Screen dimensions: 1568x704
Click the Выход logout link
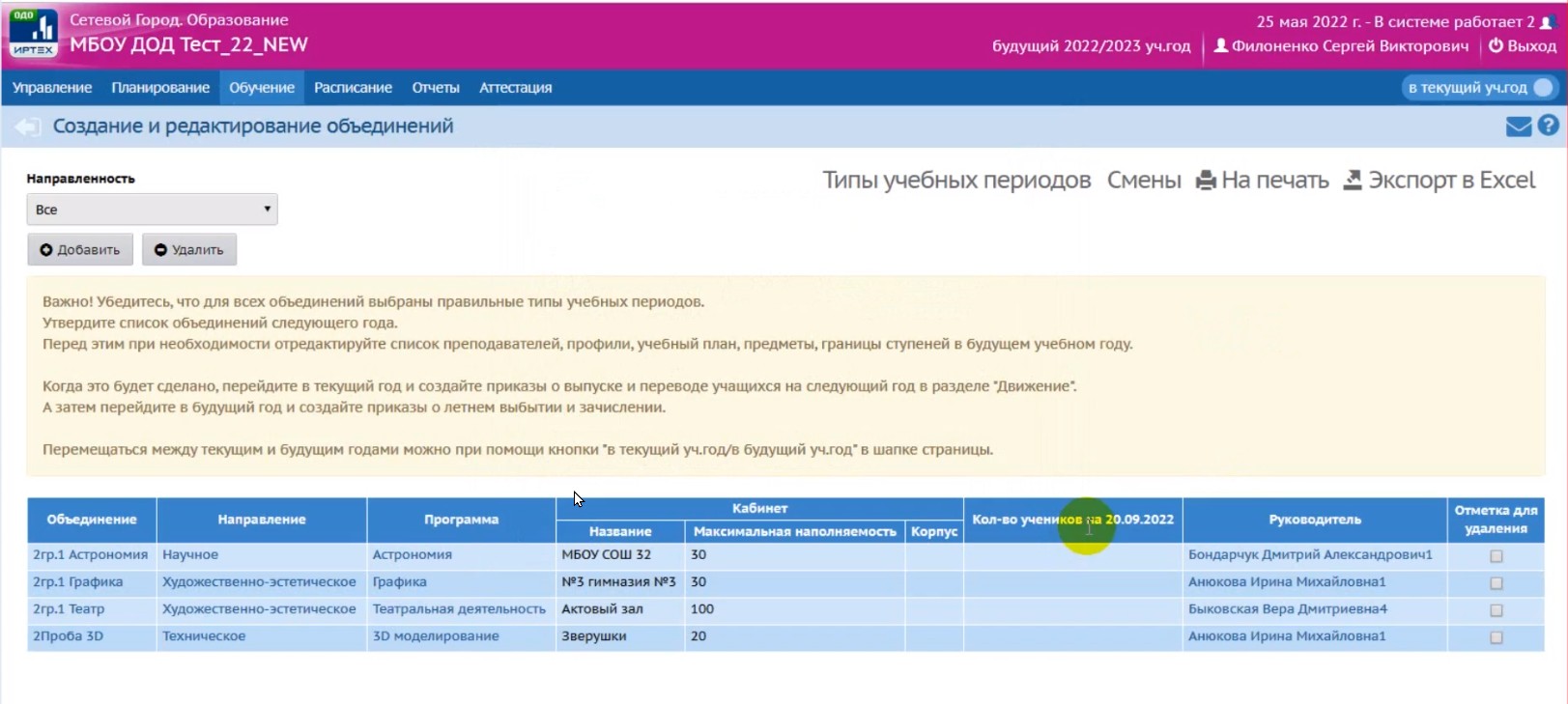1523,45
